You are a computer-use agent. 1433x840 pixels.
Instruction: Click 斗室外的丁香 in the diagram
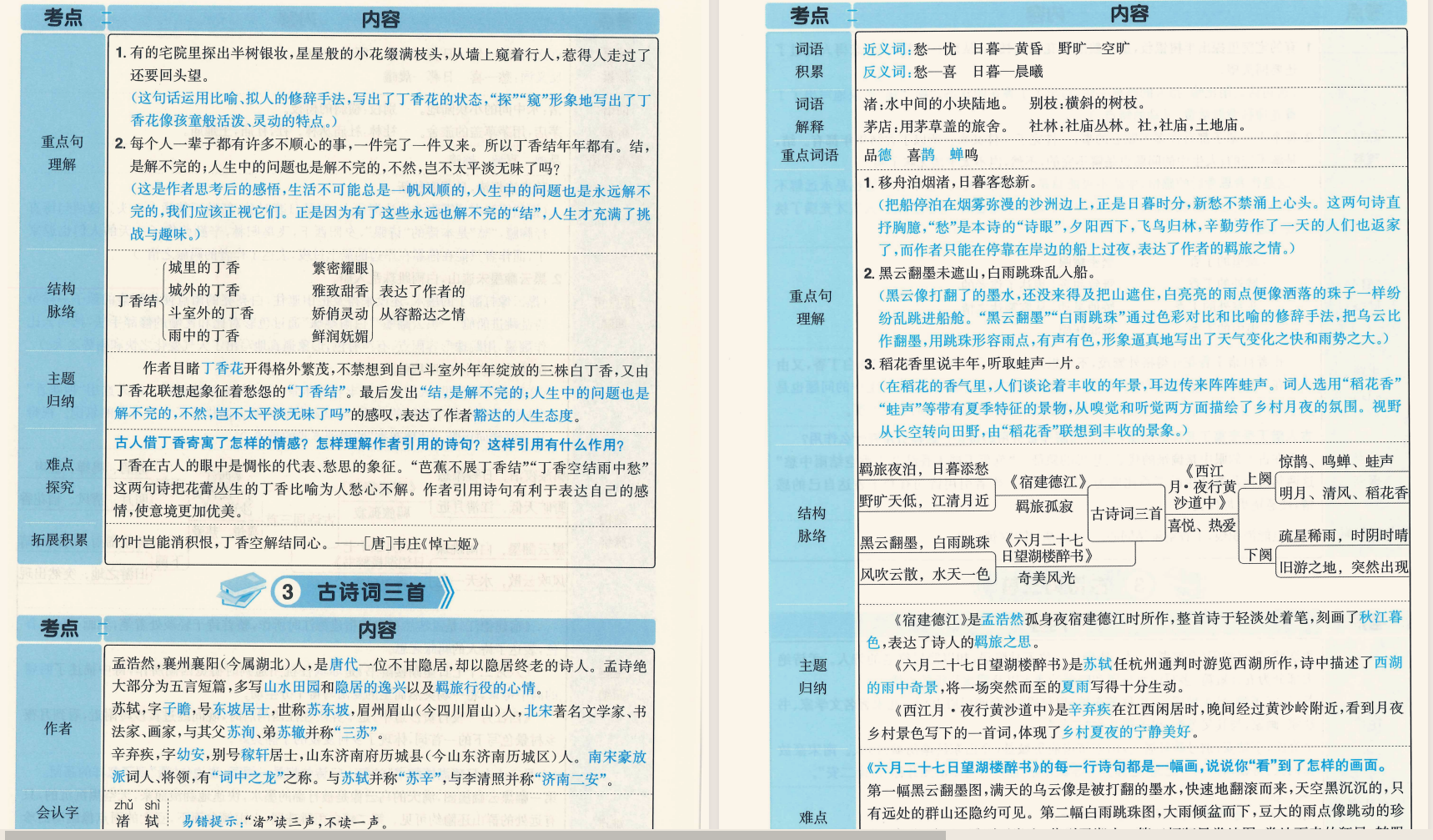pyautogui.click(x=211, y=314)
